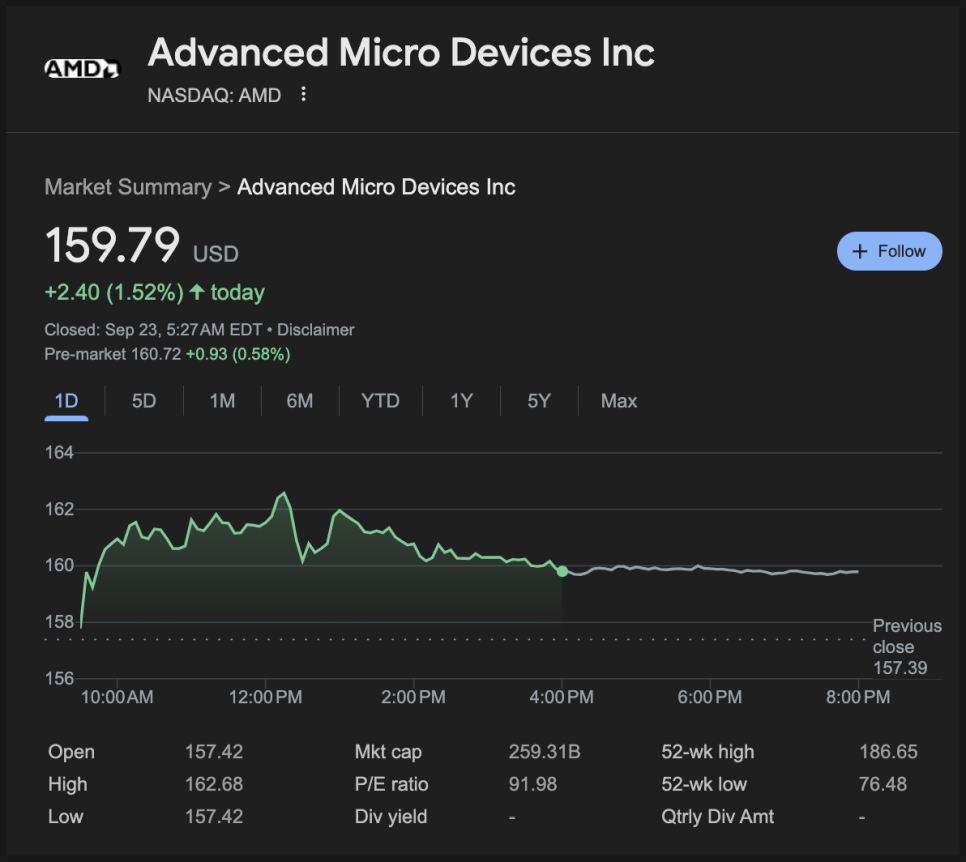
Task: Select the 1D chart range tab
Action: pyautogui.click(x=67, y=401)
